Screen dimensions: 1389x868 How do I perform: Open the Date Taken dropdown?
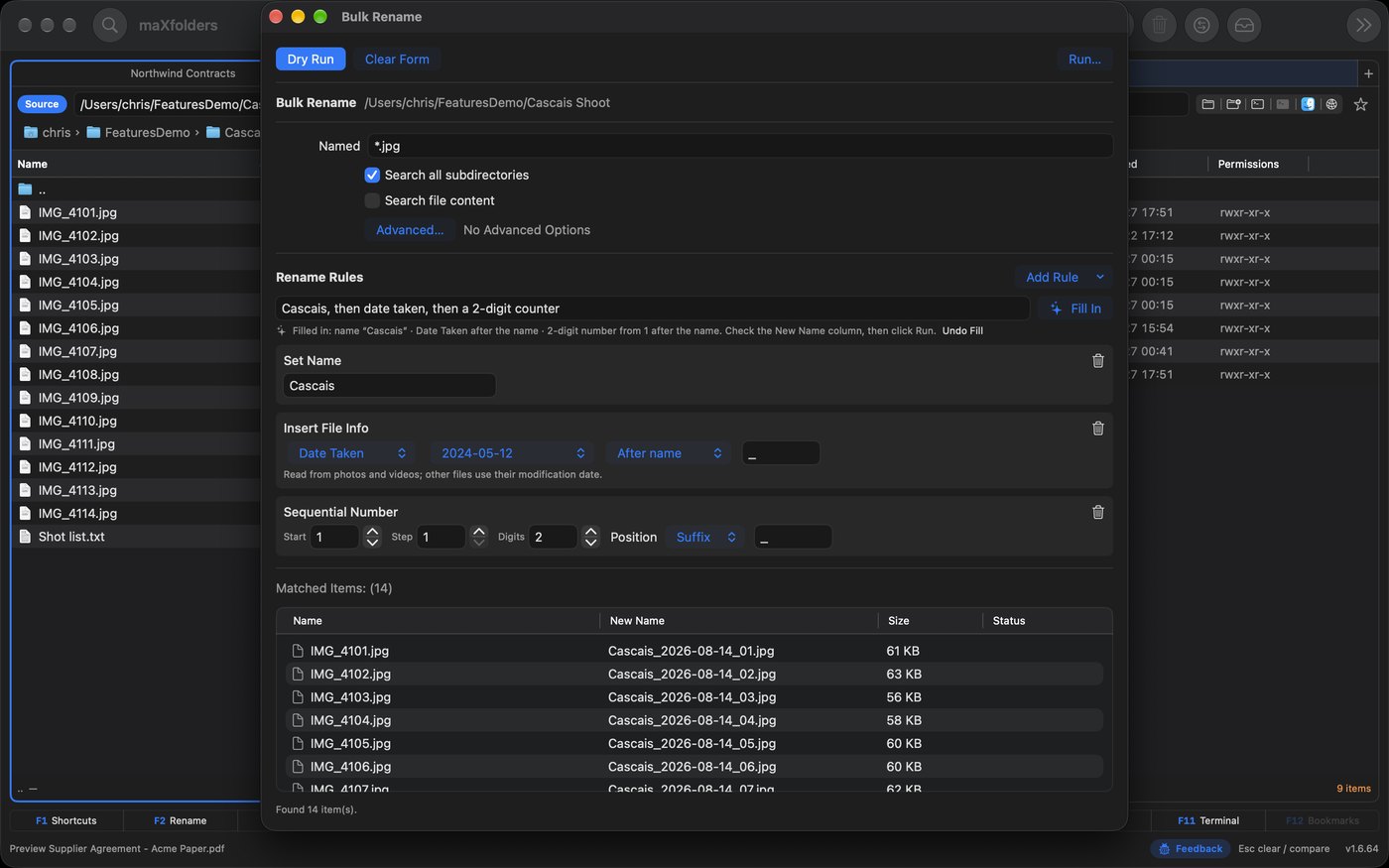351,453
